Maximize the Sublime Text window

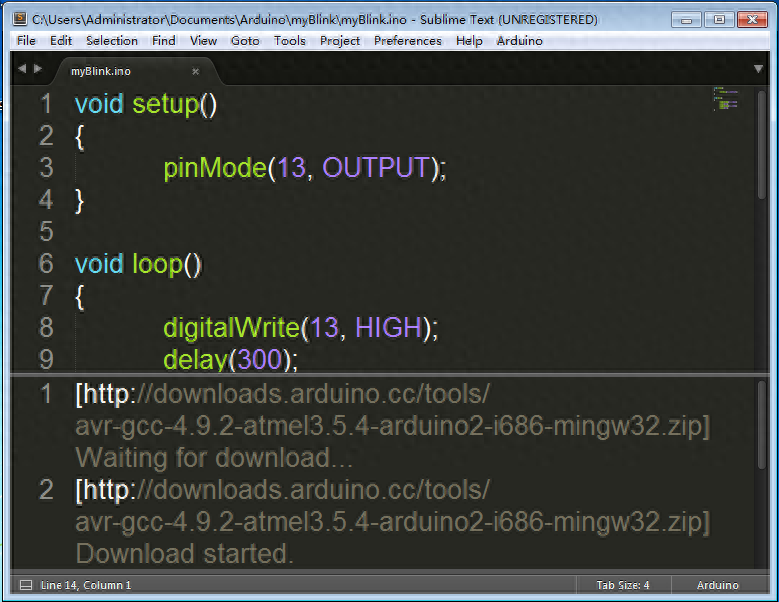[718, 20]
